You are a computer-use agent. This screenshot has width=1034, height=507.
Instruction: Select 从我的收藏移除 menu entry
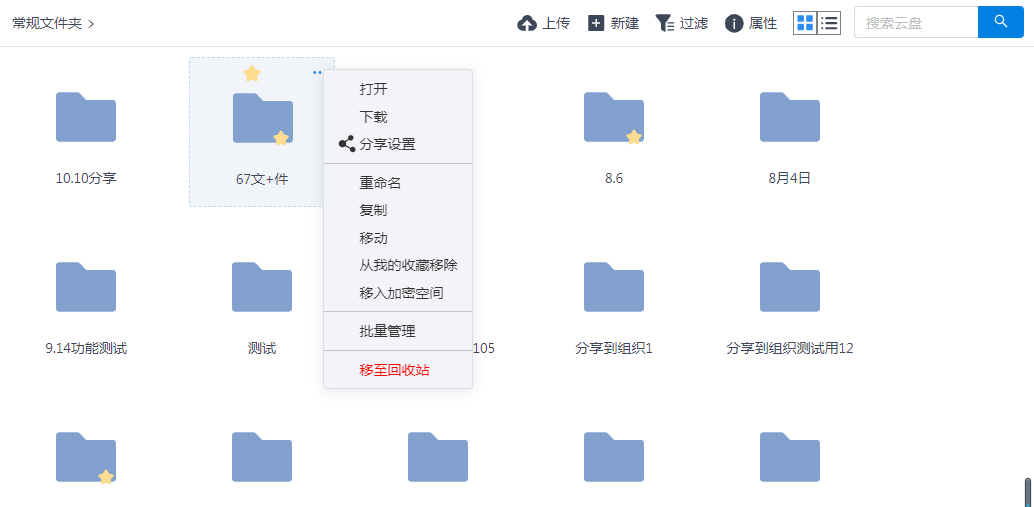(x=398, y=265)
